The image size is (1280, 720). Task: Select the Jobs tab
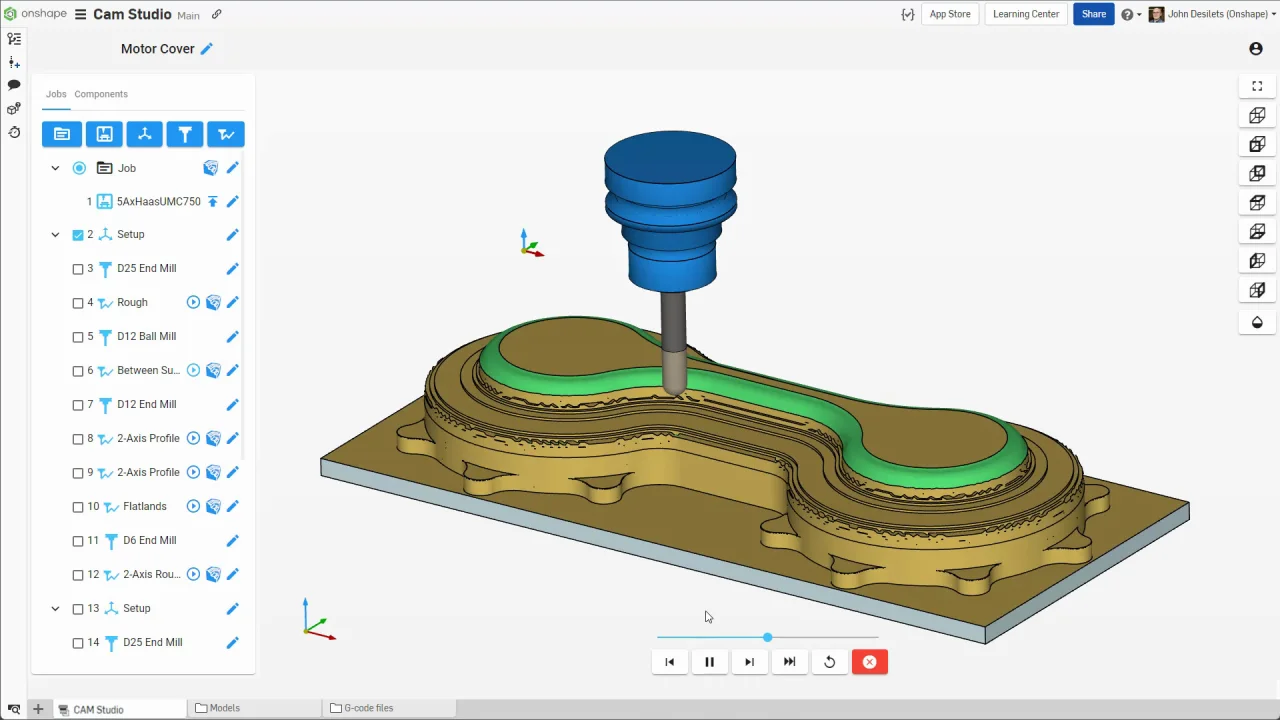(x=56, y=94)
